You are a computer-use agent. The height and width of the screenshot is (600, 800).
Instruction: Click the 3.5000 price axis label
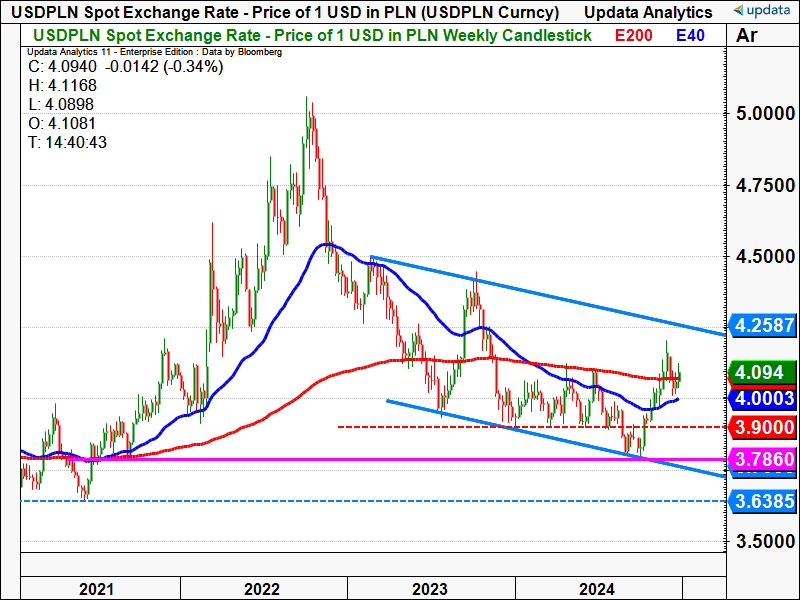click(x=765, y=541)
